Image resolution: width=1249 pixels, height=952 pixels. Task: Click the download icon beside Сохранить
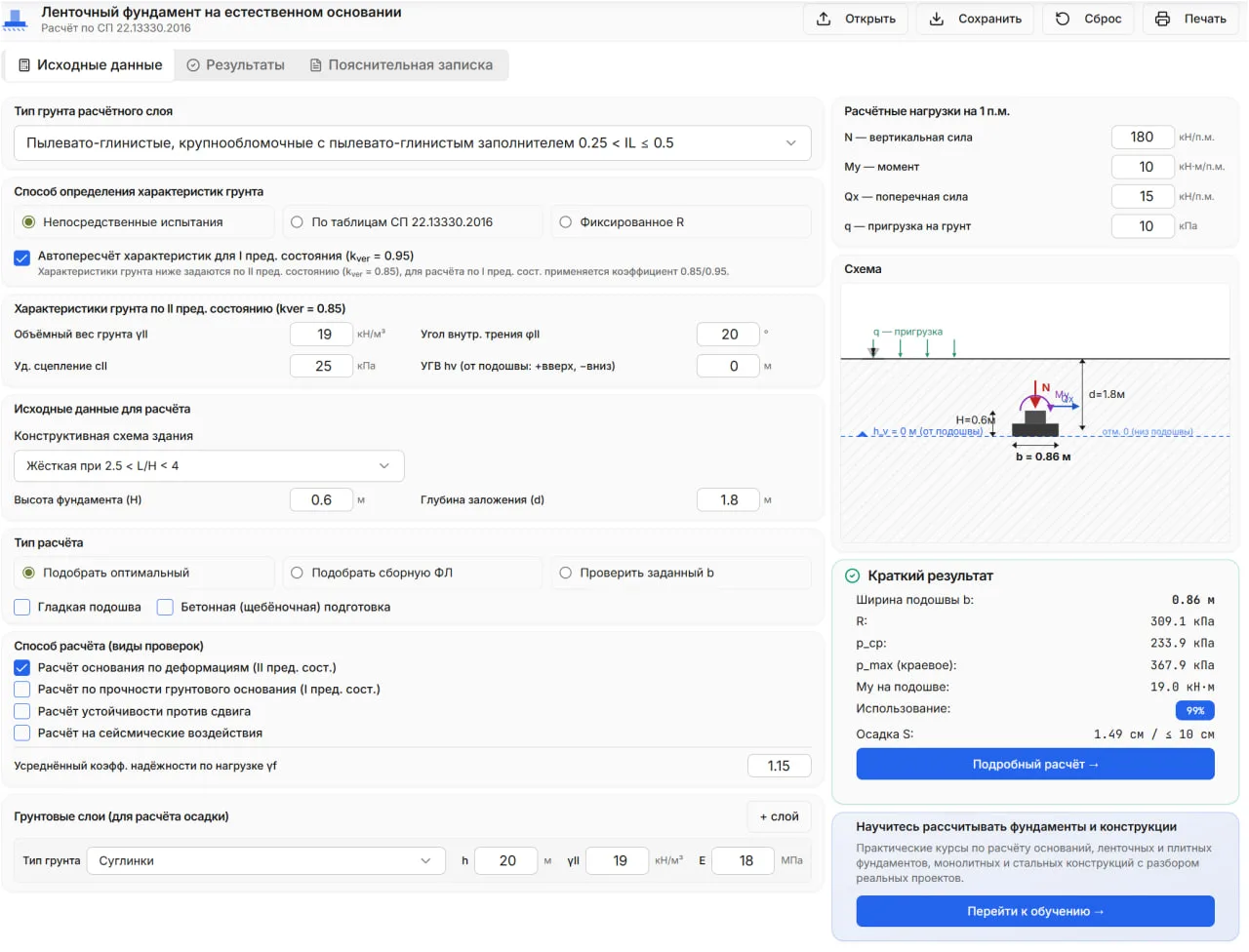pyautogui.click(x=937, y=19)
